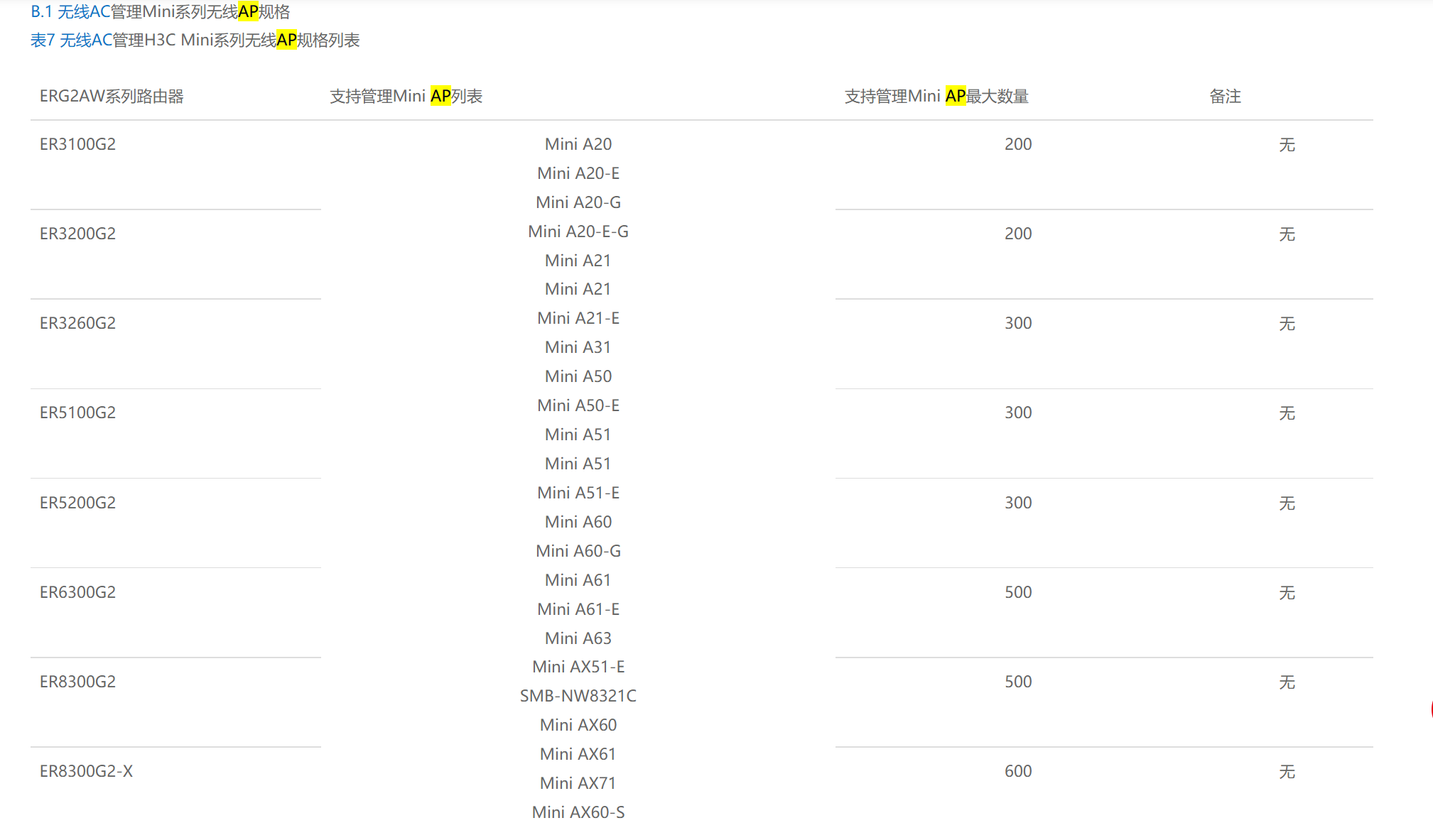Viewport: 1433px width, 840px height.
Task: Click the ER5200G2 router entry
Action: pyautogui.click(x=77, y=503)
